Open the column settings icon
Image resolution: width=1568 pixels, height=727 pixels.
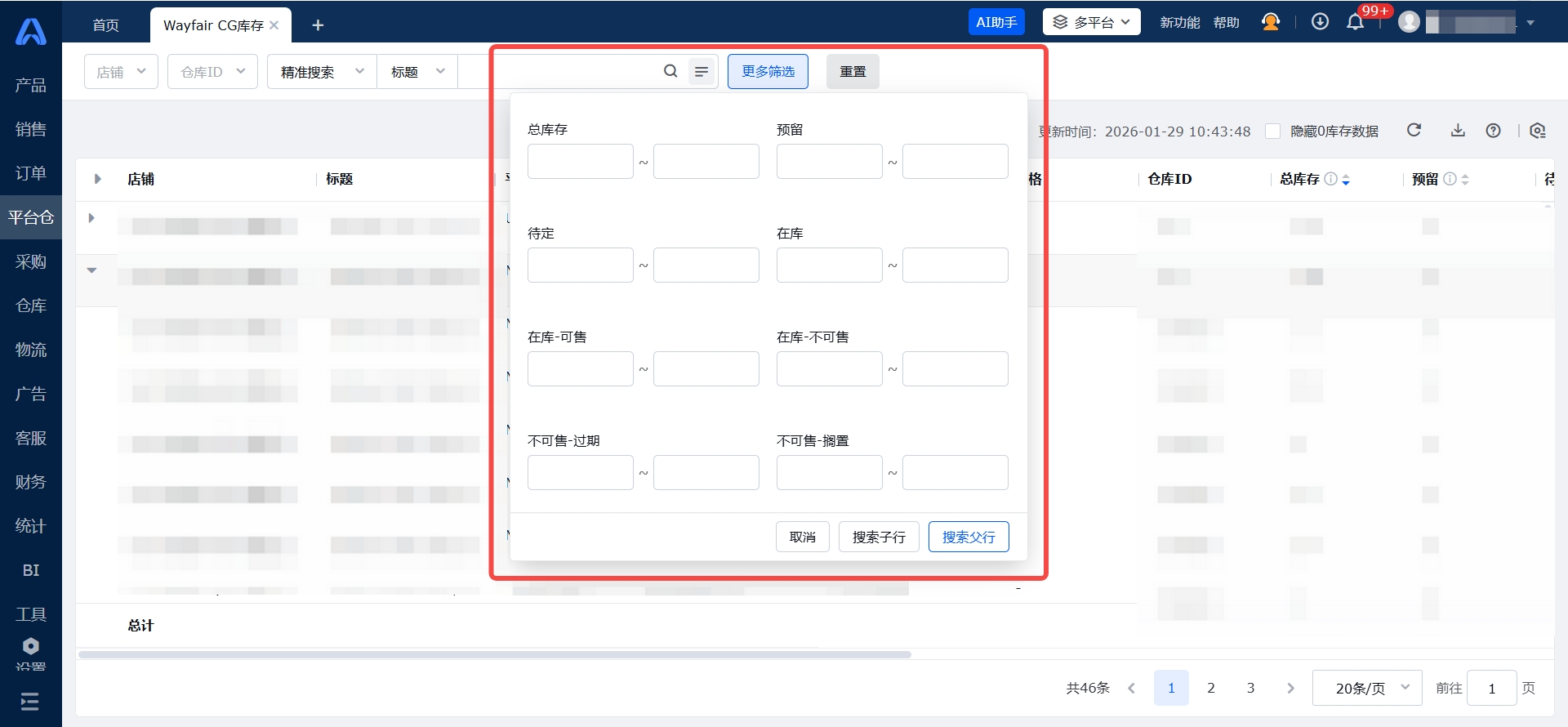[x=1538, y=131]
